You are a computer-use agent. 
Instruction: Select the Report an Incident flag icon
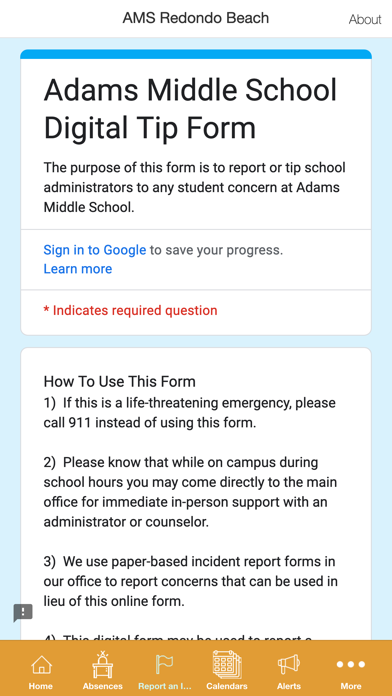click(x=164, y=664)
